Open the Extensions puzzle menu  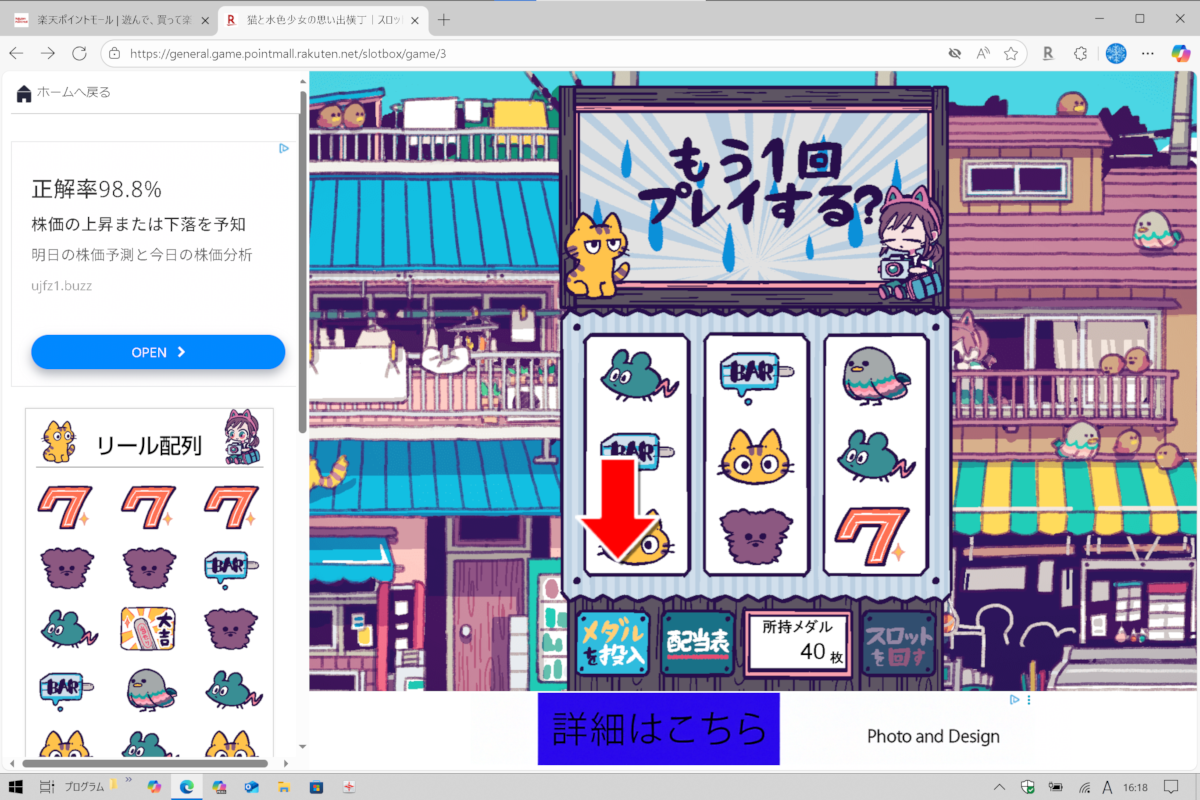pos(1080,54)
